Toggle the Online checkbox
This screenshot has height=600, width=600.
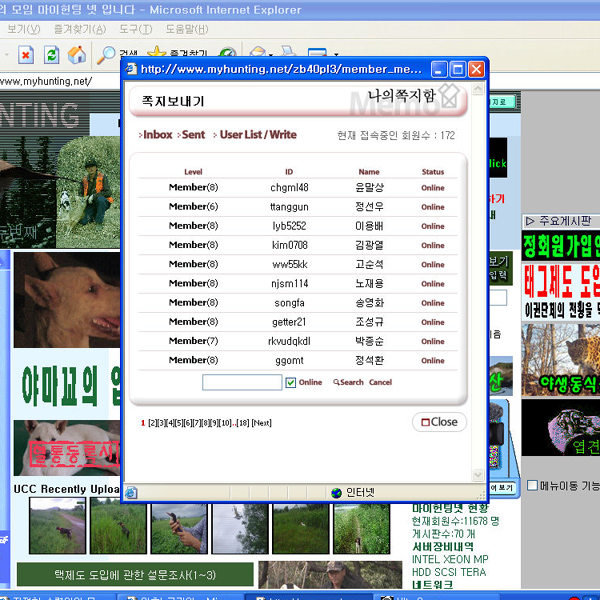(291, 382)
